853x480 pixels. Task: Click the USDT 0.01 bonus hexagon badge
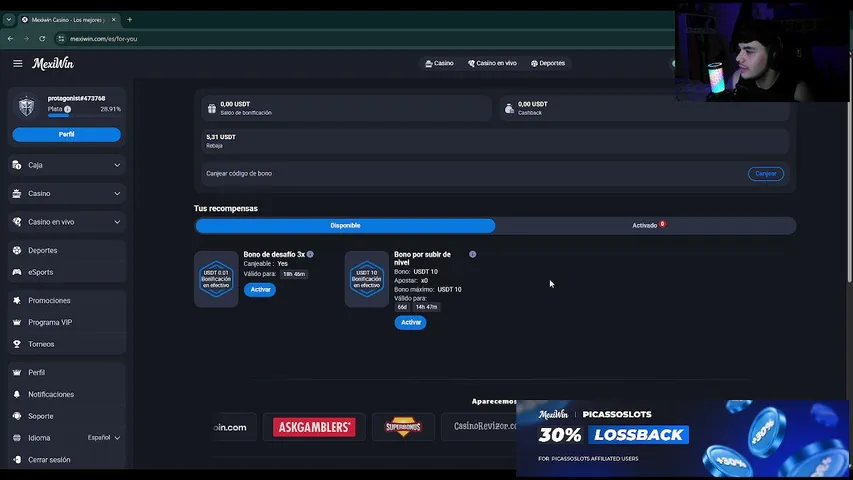click(x=216, y=279)
